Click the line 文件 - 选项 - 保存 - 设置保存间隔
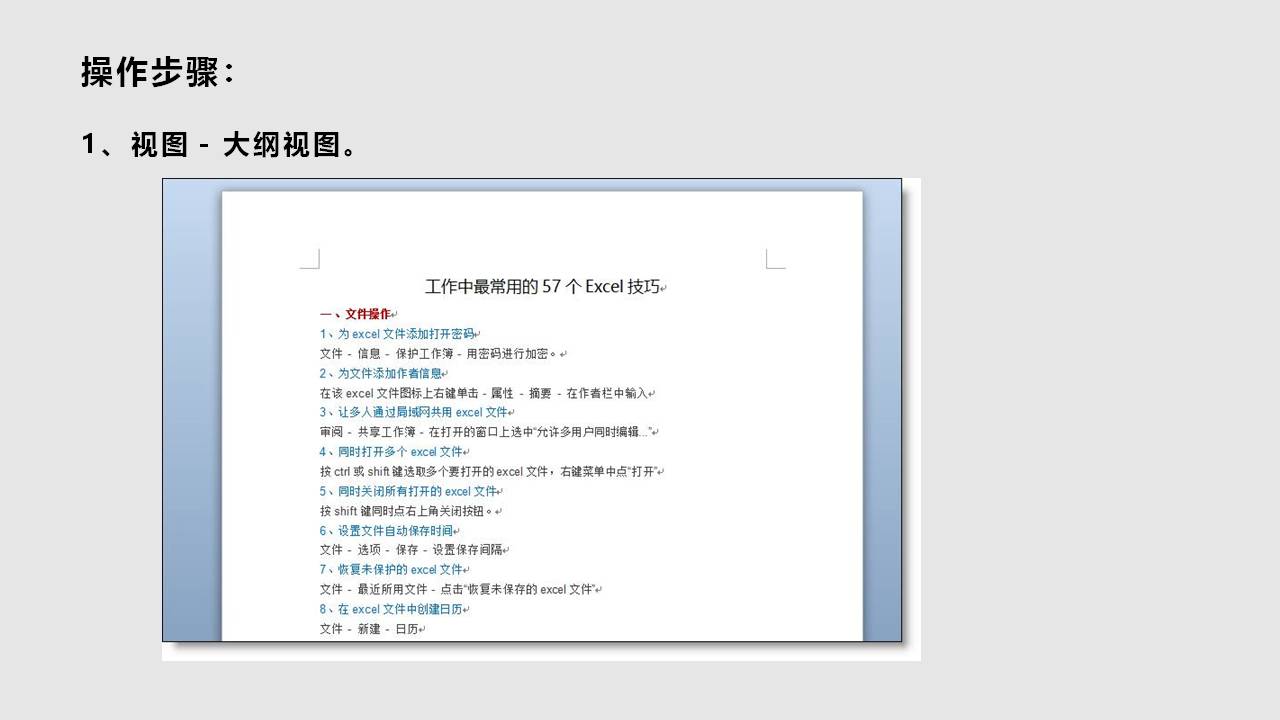 pos(412,550)
